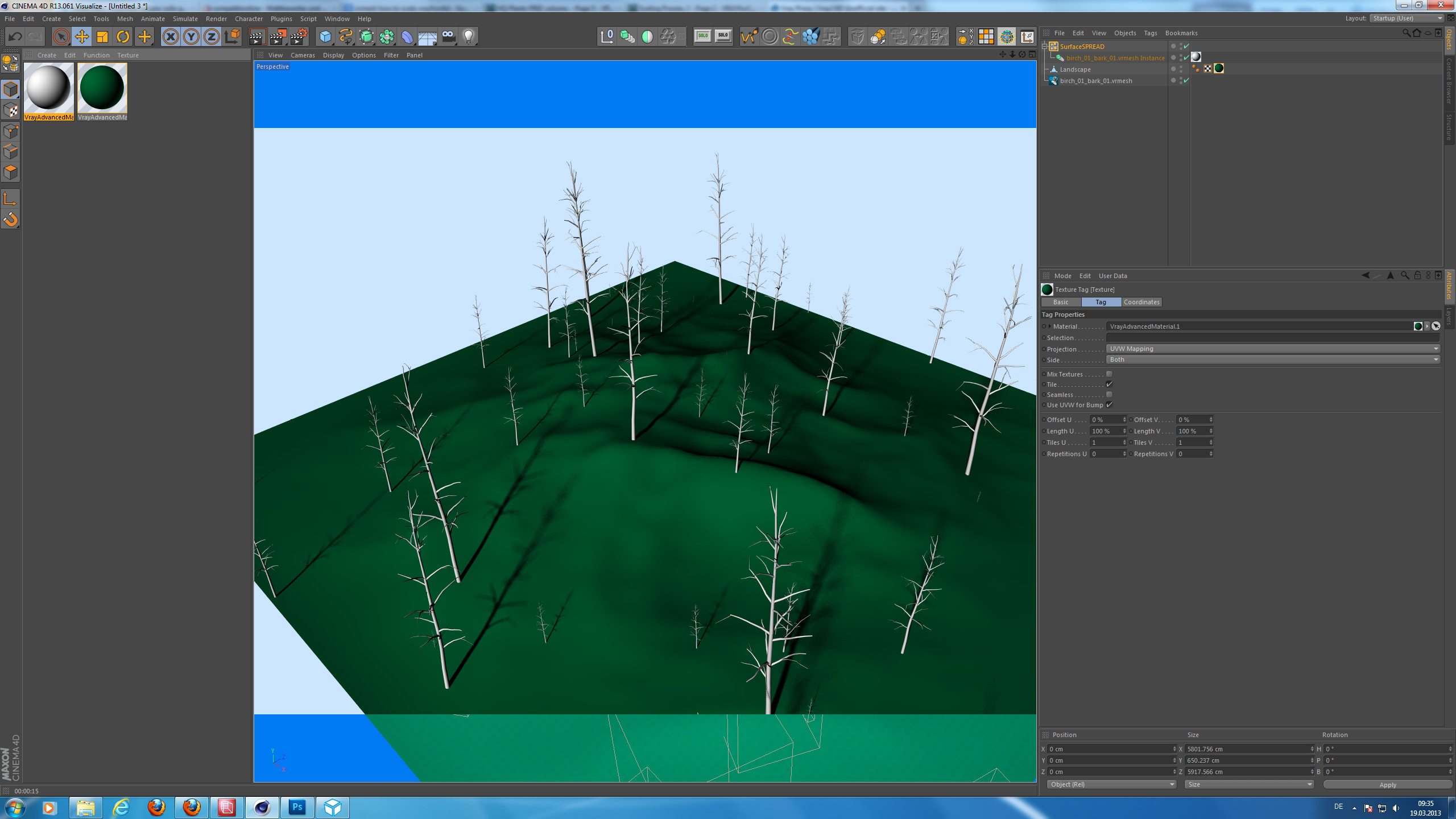Screen dimensions: 1456x819
Task: Toggle the Y axis lock
Action: coord(191,37)
